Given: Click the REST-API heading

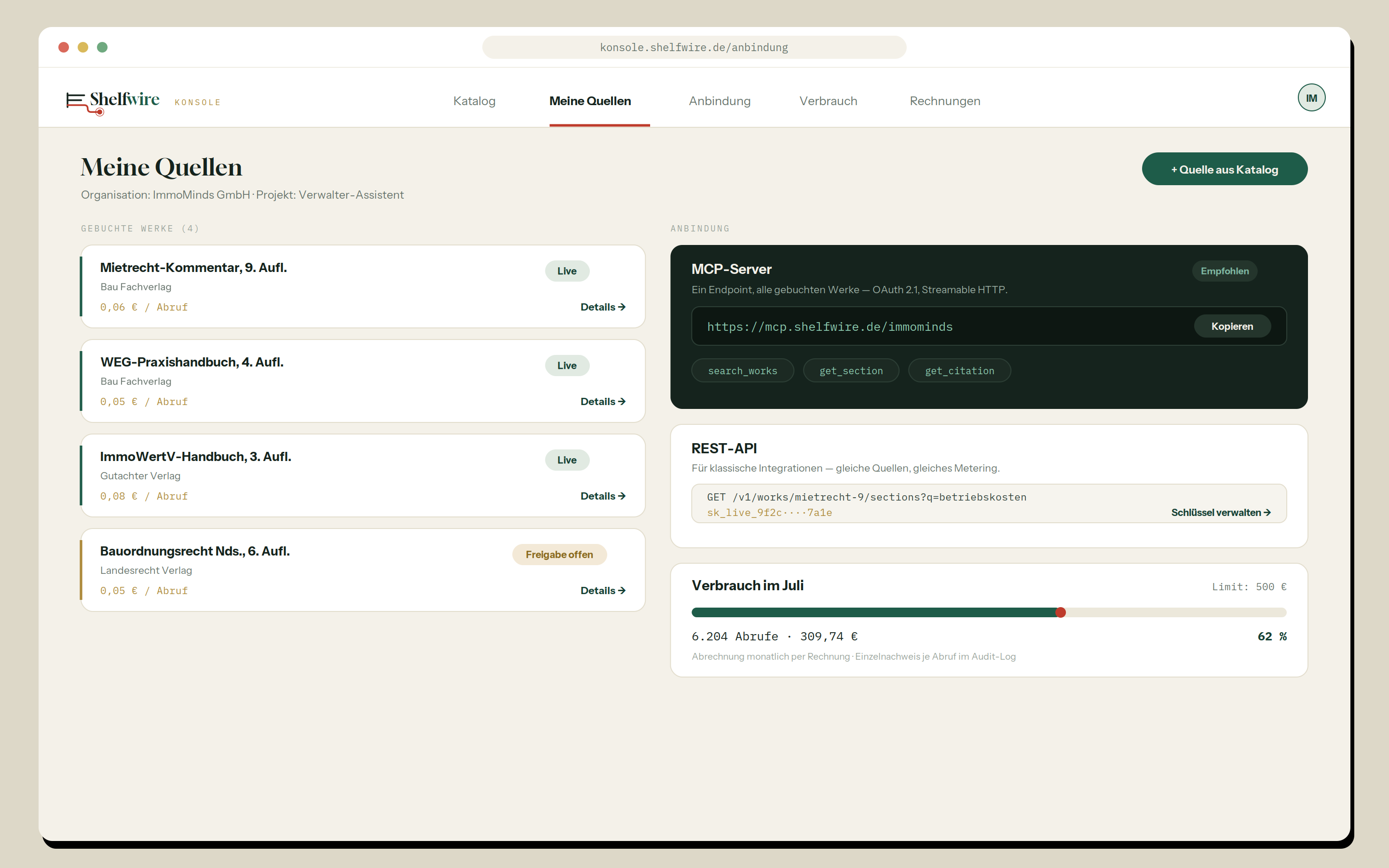Looking at the screenshot, I should coord(724,448).
